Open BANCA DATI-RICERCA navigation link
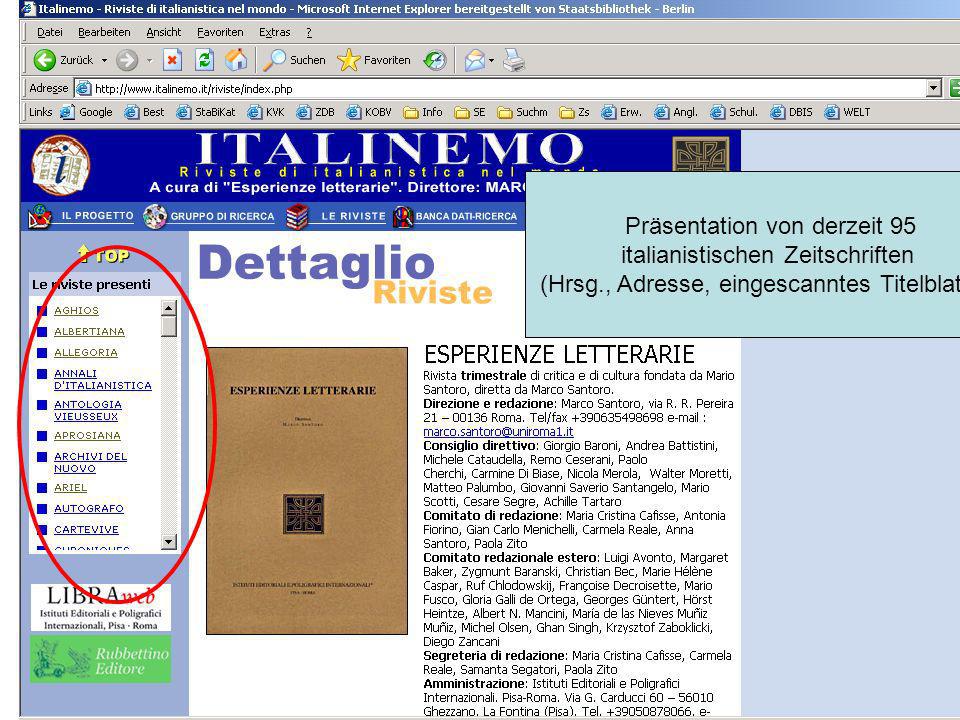This screenshot has width=960, height=720. coord(467,216)
